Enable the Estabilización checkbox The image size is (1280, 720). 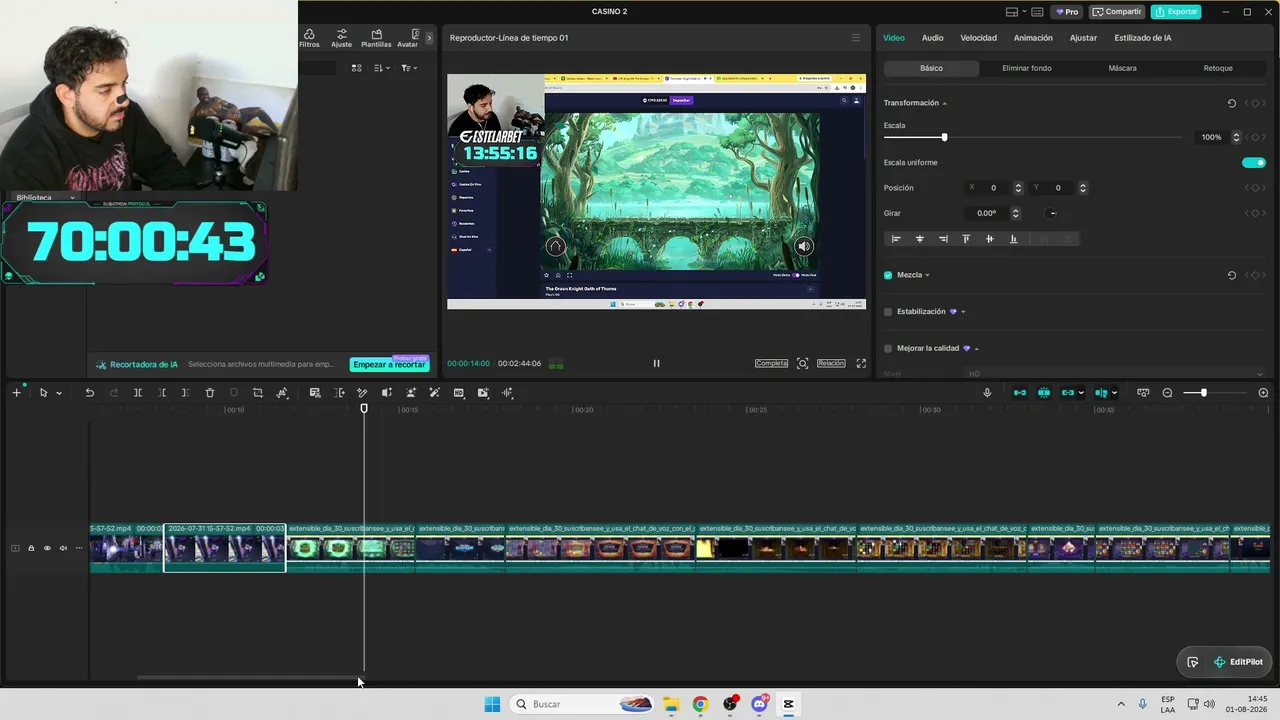pos(888,312)
